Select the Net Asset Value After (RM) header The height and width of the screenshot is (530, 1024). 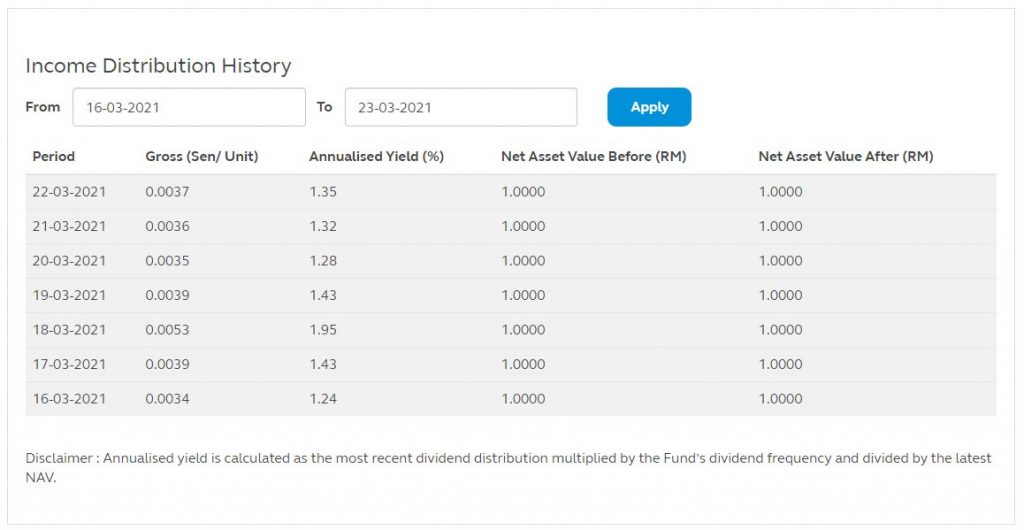[846, 157]
